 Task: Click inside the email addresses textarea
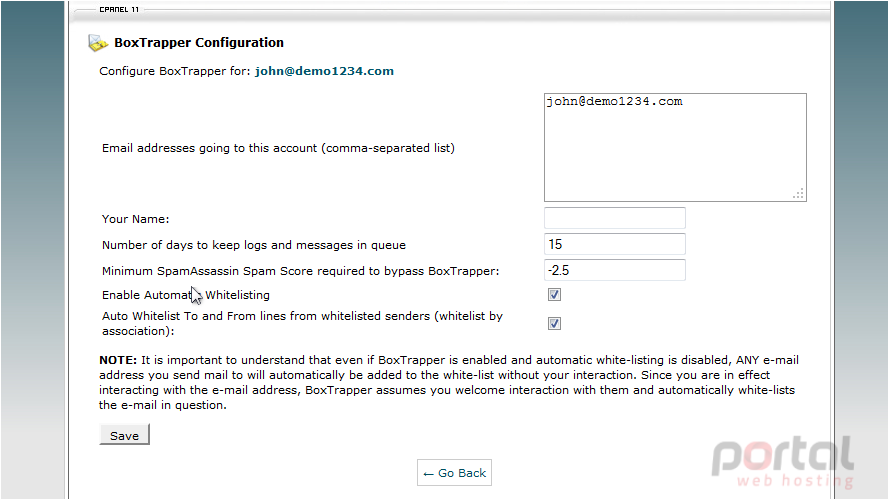click(675, 147)
